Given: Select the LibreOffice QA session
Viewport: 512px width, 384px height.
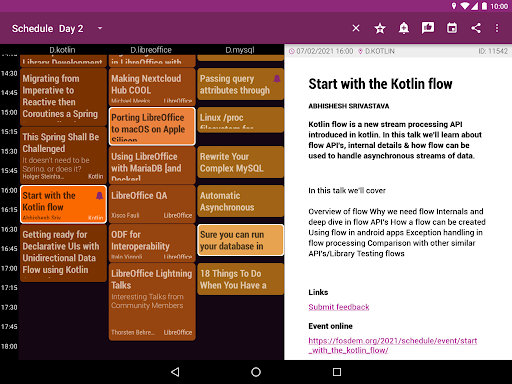Looking at the screenshot, I should 152,204.
